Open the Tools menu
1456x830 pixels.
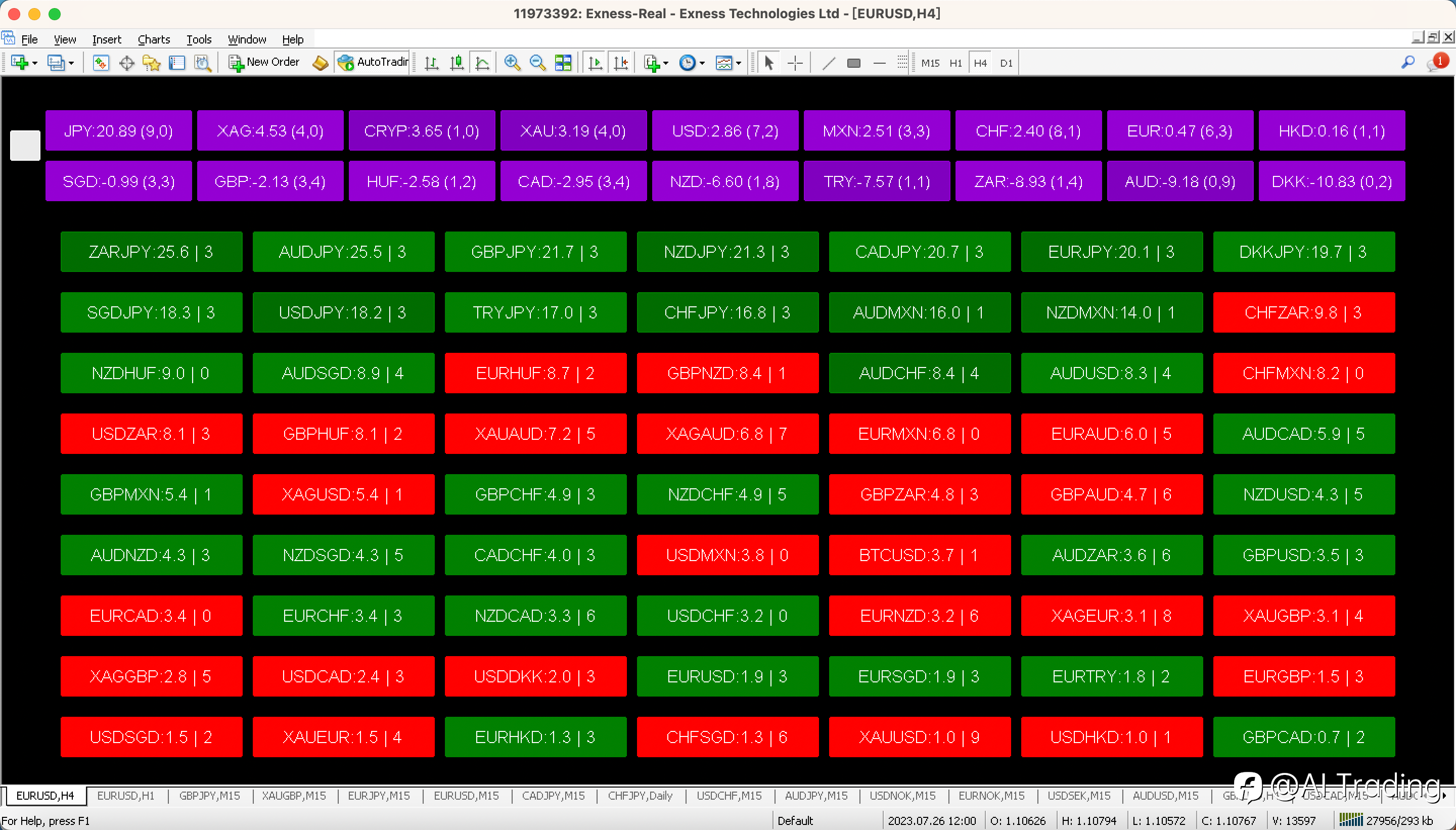tap(199, 39)
